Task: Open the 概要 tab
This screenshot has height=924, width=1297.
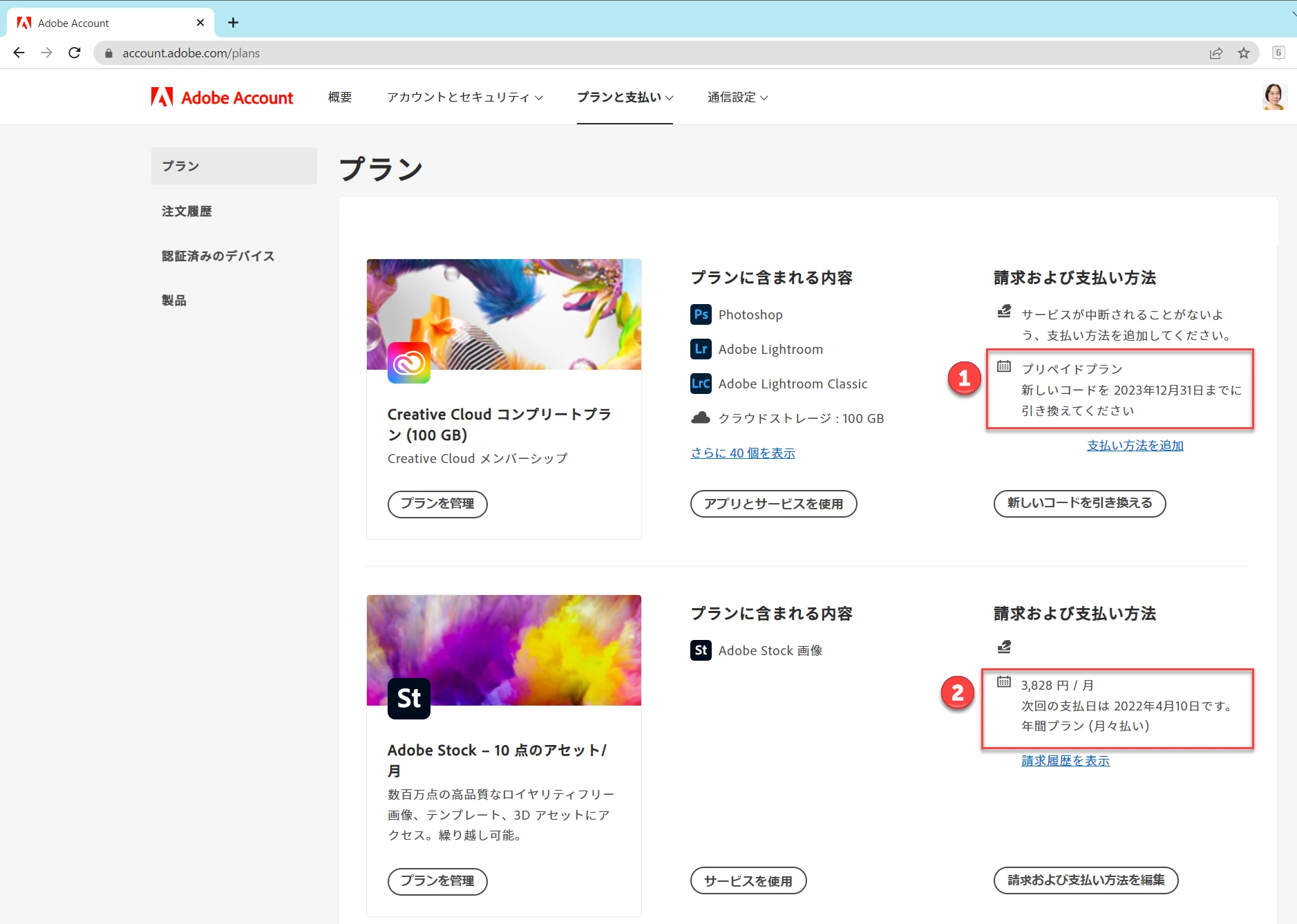Action: 340,97
